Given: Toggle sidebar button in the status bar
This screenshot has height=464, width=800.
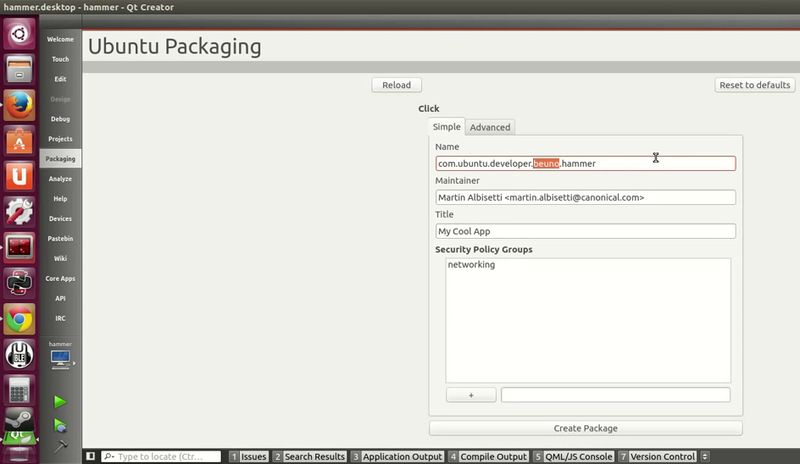Looking at the screenshot, I should 90,456.
